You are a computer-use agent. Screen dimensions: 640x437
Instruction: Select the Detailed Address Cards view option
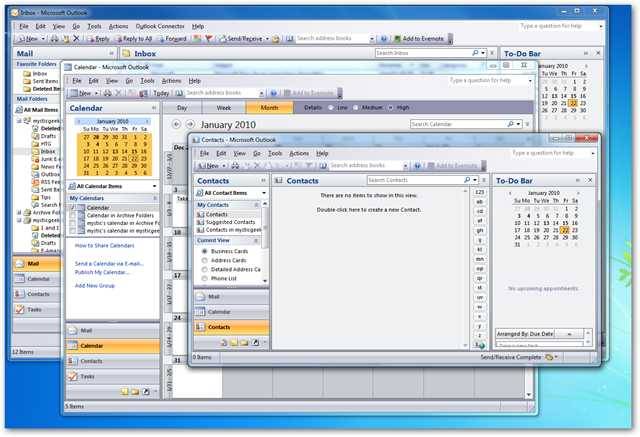coord(204,270)
